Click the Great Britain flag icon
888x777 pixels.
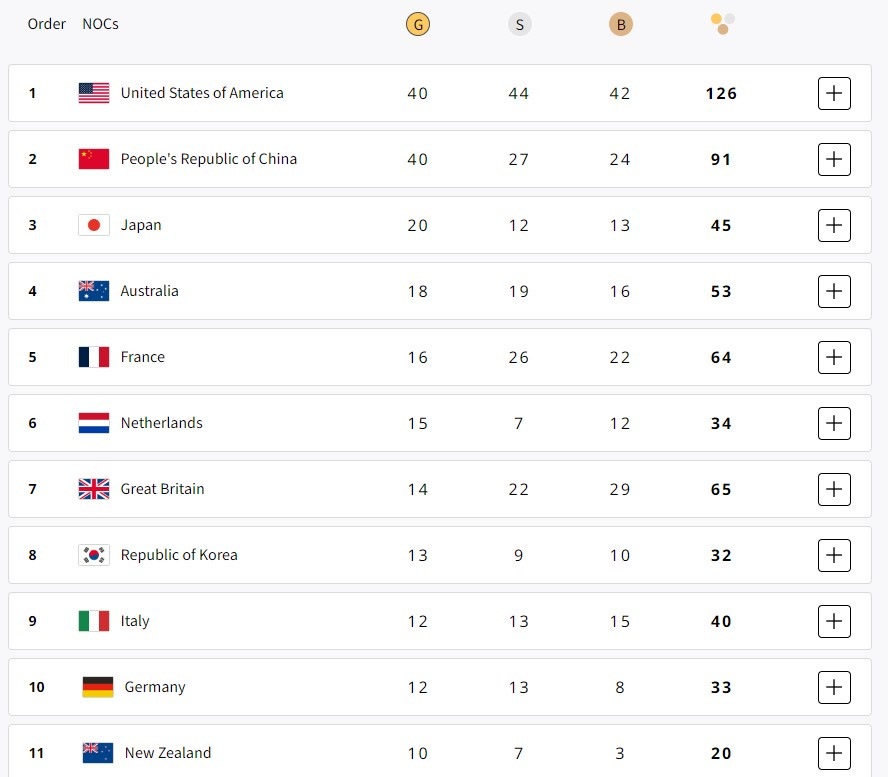tap(94, 489)
